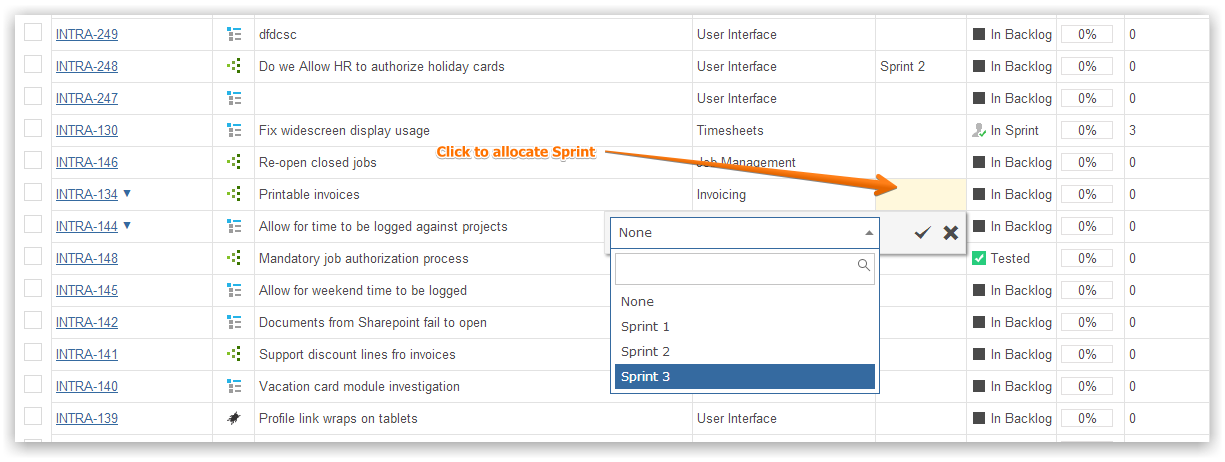This screenshot has height=462, width=1225.
Task: Open the sprint combo box showing None
Action: pos(744,232)
